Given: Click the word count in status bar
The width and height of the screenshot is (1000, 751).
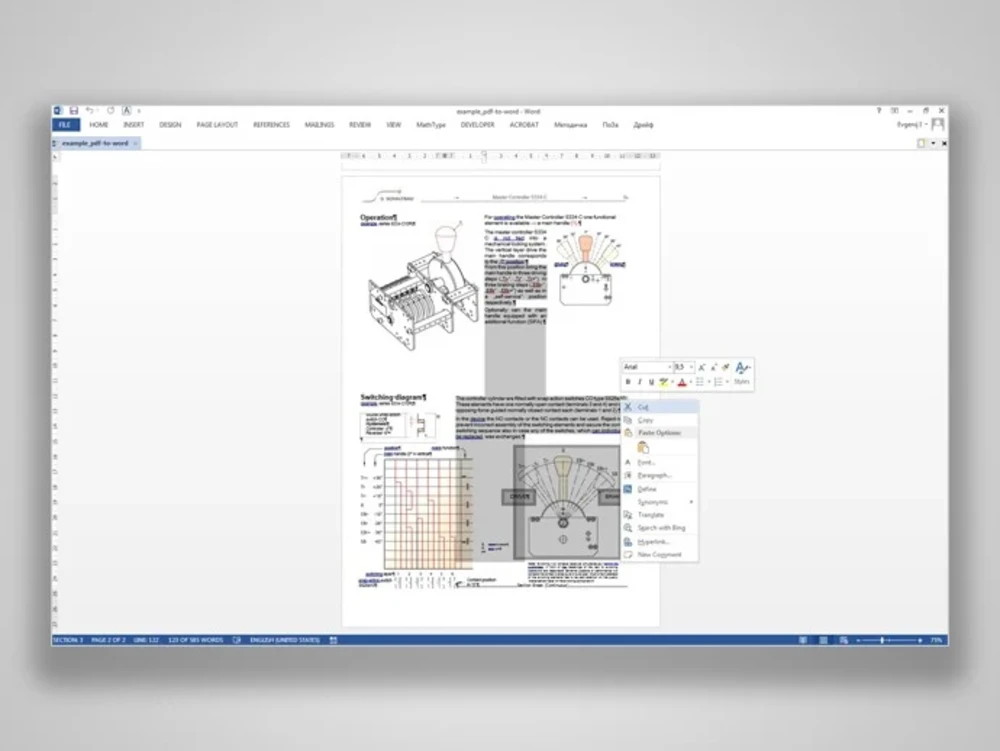Looking at the screenshot, I should [195, 640].
